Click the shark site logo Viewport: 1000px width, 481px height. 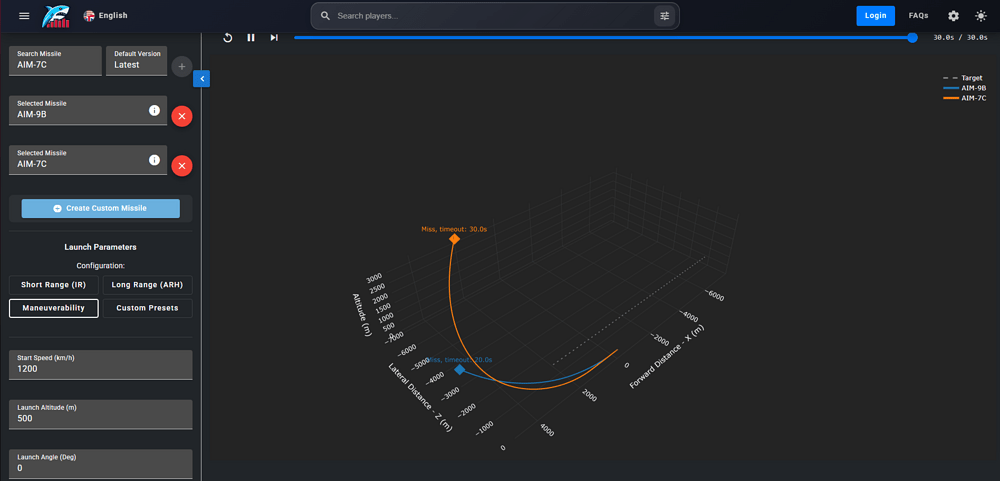click(56, 16)
